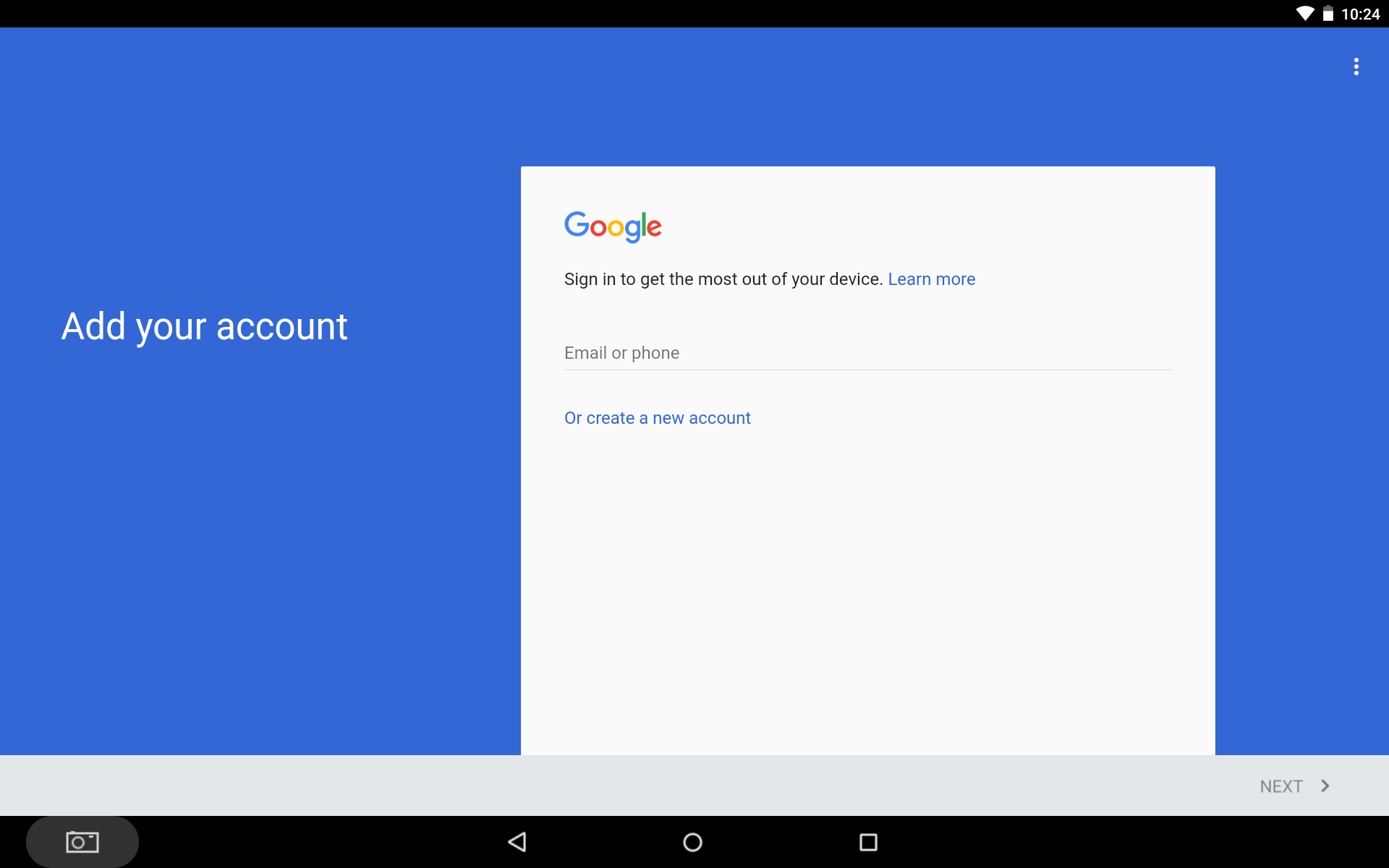
Task: Click the Google logo
Action: [x=613, y=226]
